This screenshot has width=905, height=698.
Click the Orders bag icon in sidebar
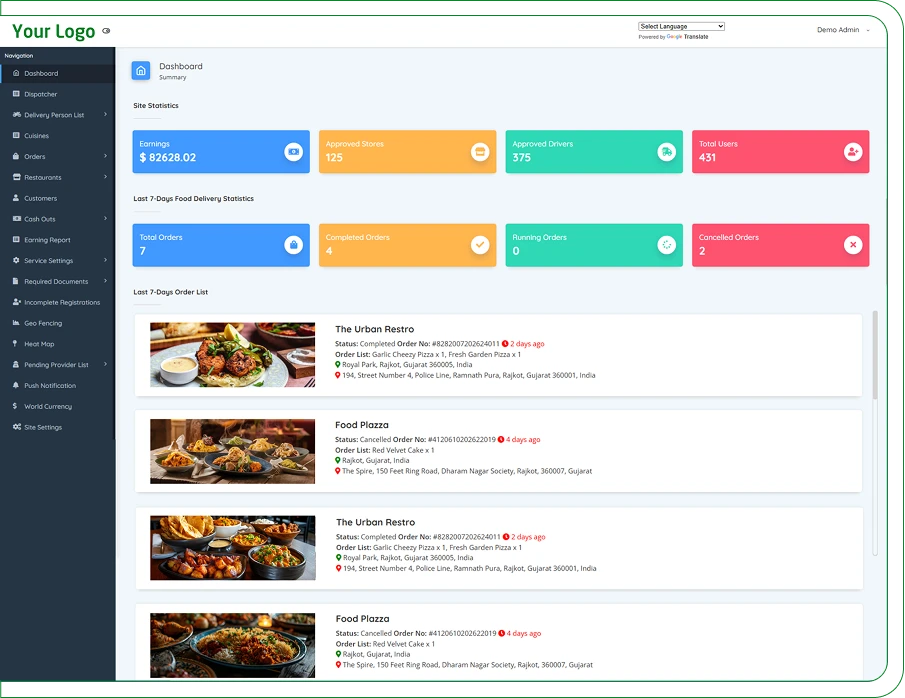(x=16, y=156)
